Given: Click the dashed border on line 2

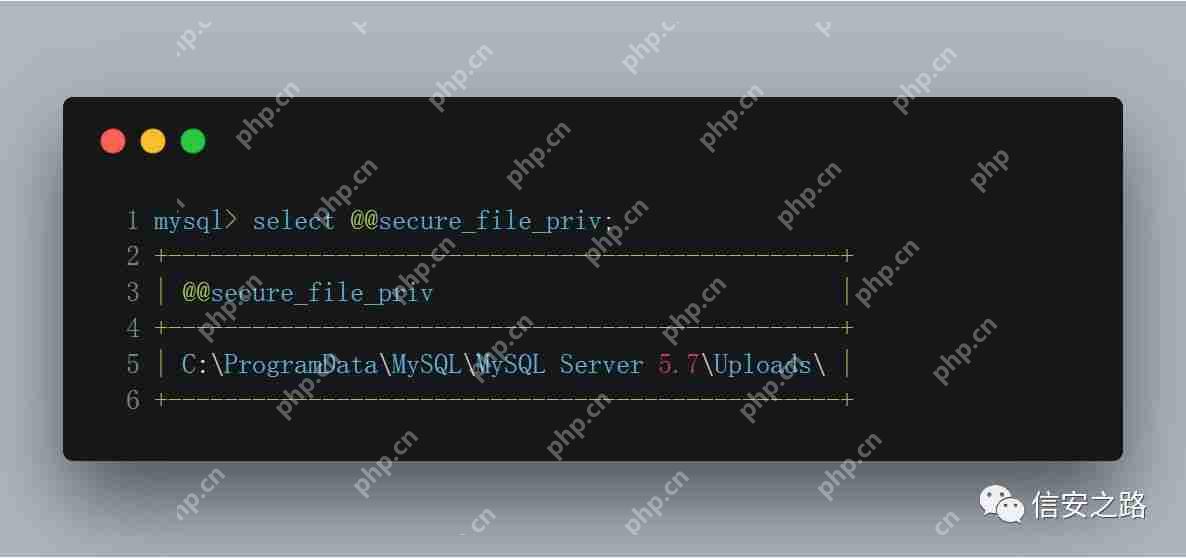Looking at the screenshot, I should click(504, 256).
